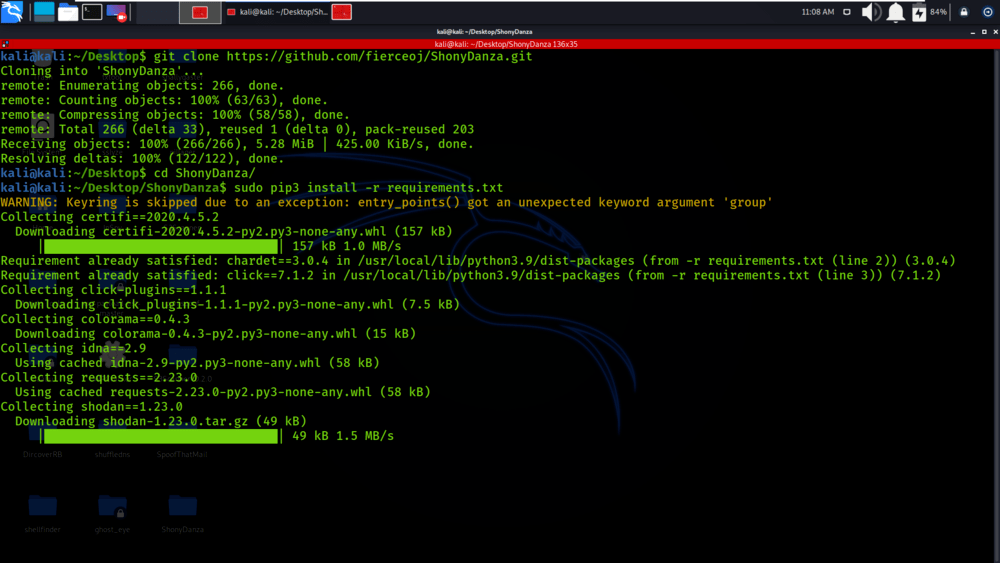The width and height of the screenshot is (1000, 563).
Task: Open the Kali applications menu
Action: pyautogui.click(x=12, y=11)
